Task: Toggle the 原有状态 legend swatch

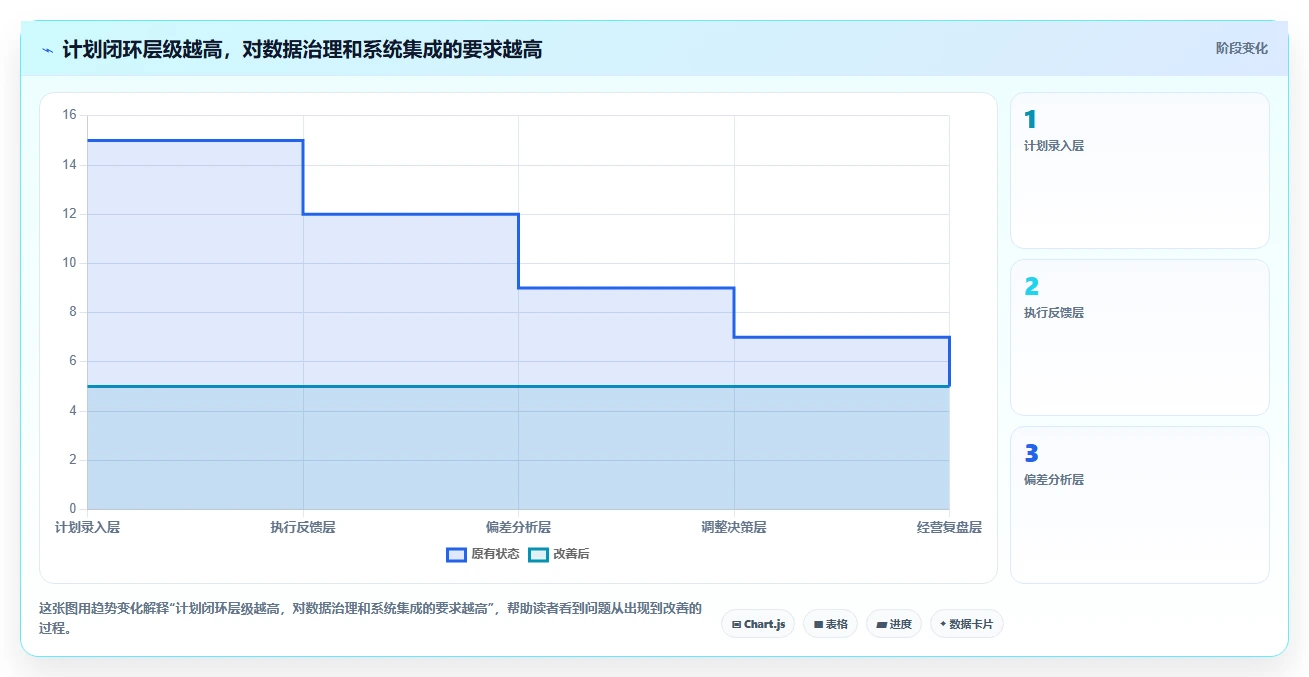Action: (456, 554)
